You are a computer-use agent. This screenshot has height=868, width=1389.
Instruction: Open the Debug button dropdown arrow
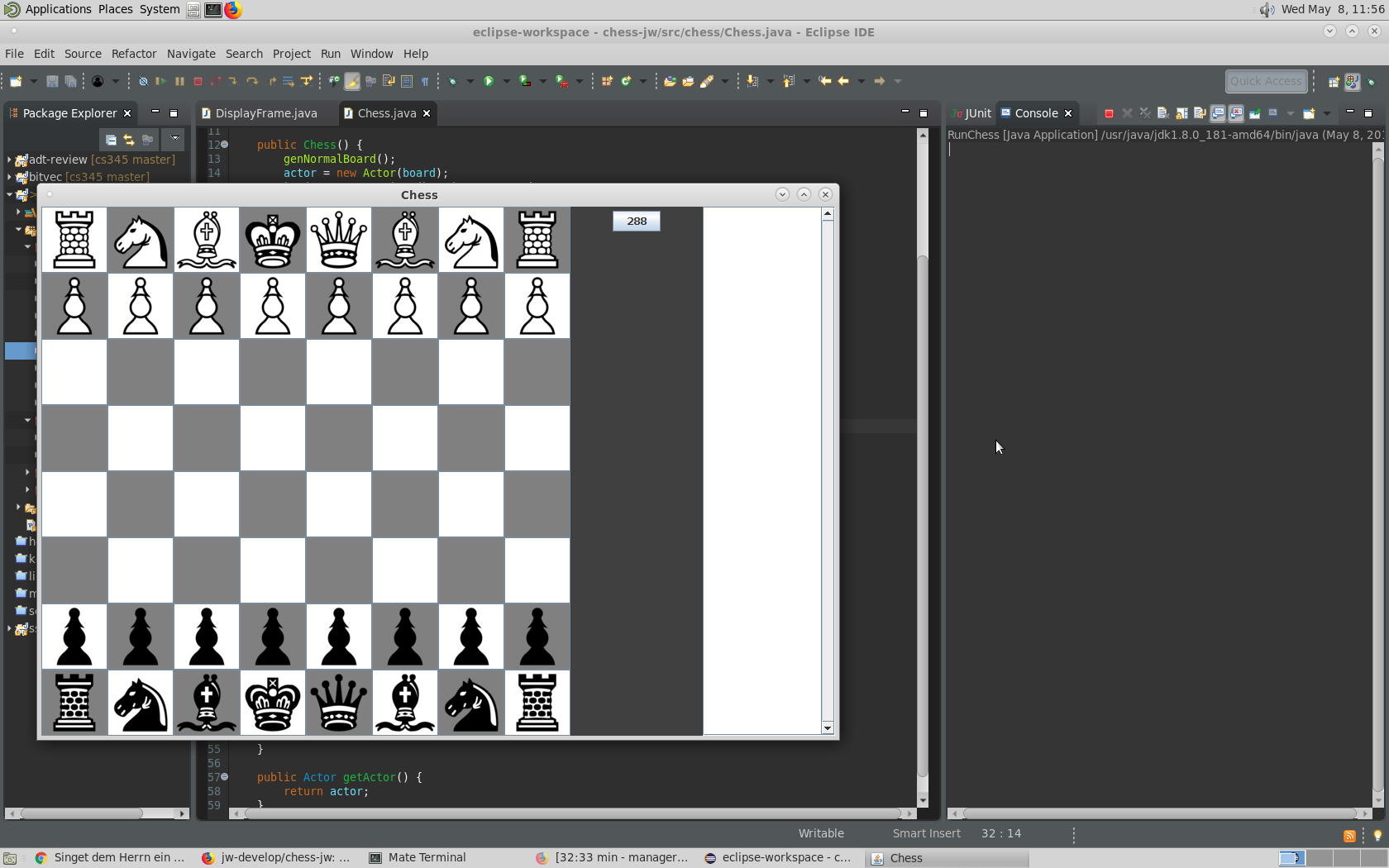470,81
